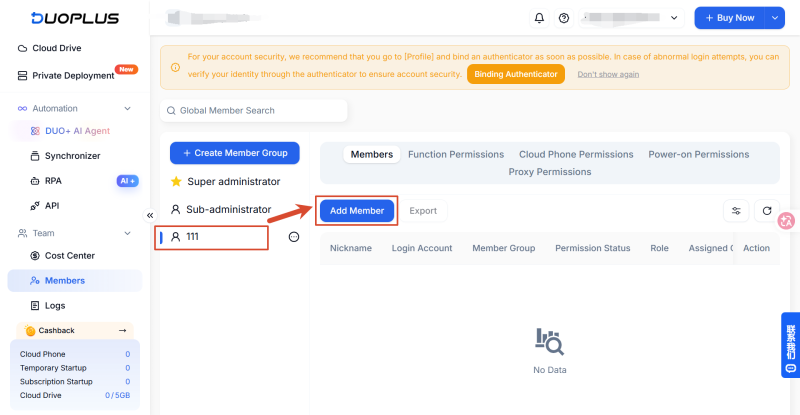Screen dimensions: 800x415
Task: Open the account dropdown in the header
Action: tap(632, 18)
